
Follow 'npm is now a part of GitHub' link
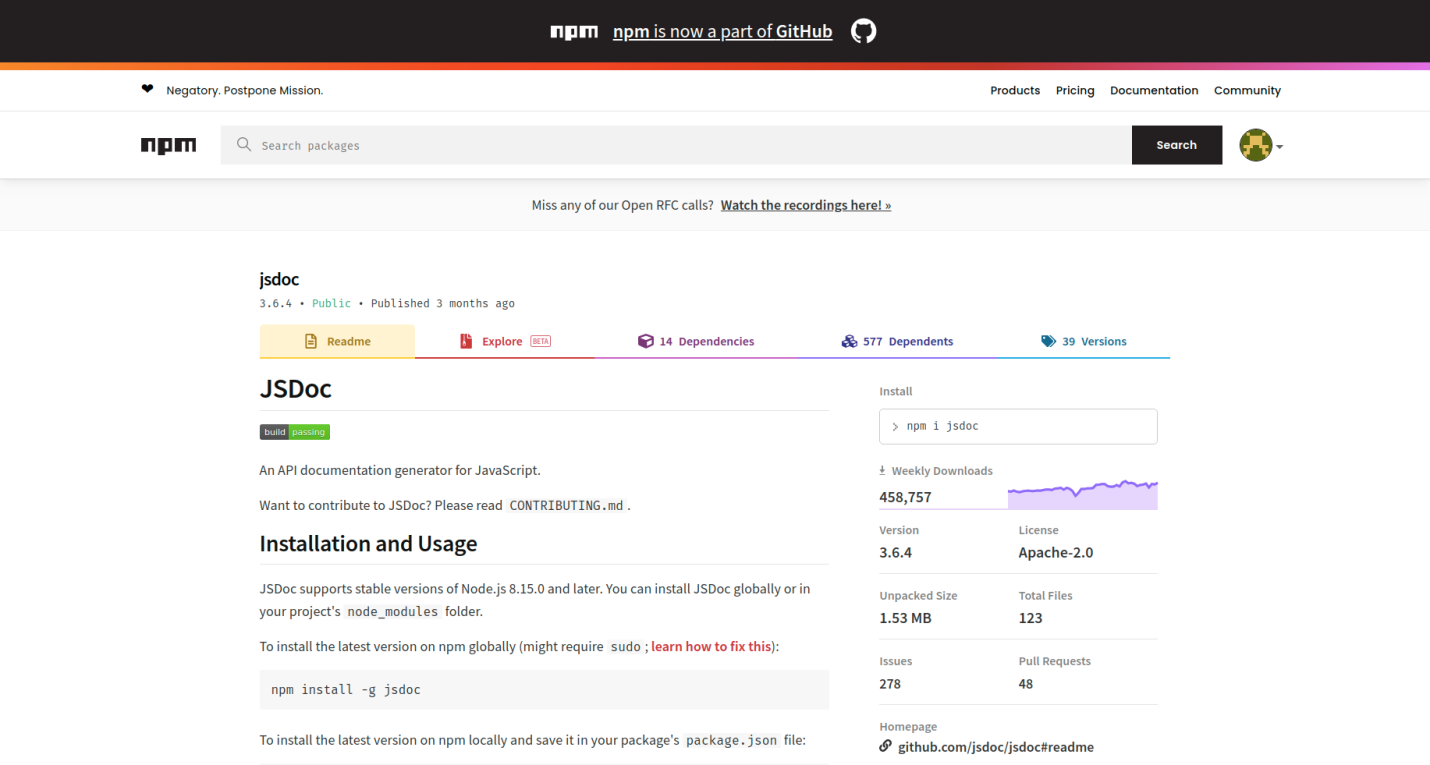click(722, 31)
